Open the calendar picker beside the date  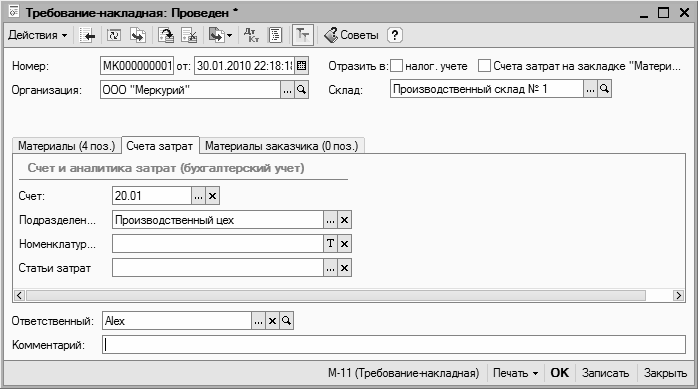pyautogui.click(x=301, y=66)
